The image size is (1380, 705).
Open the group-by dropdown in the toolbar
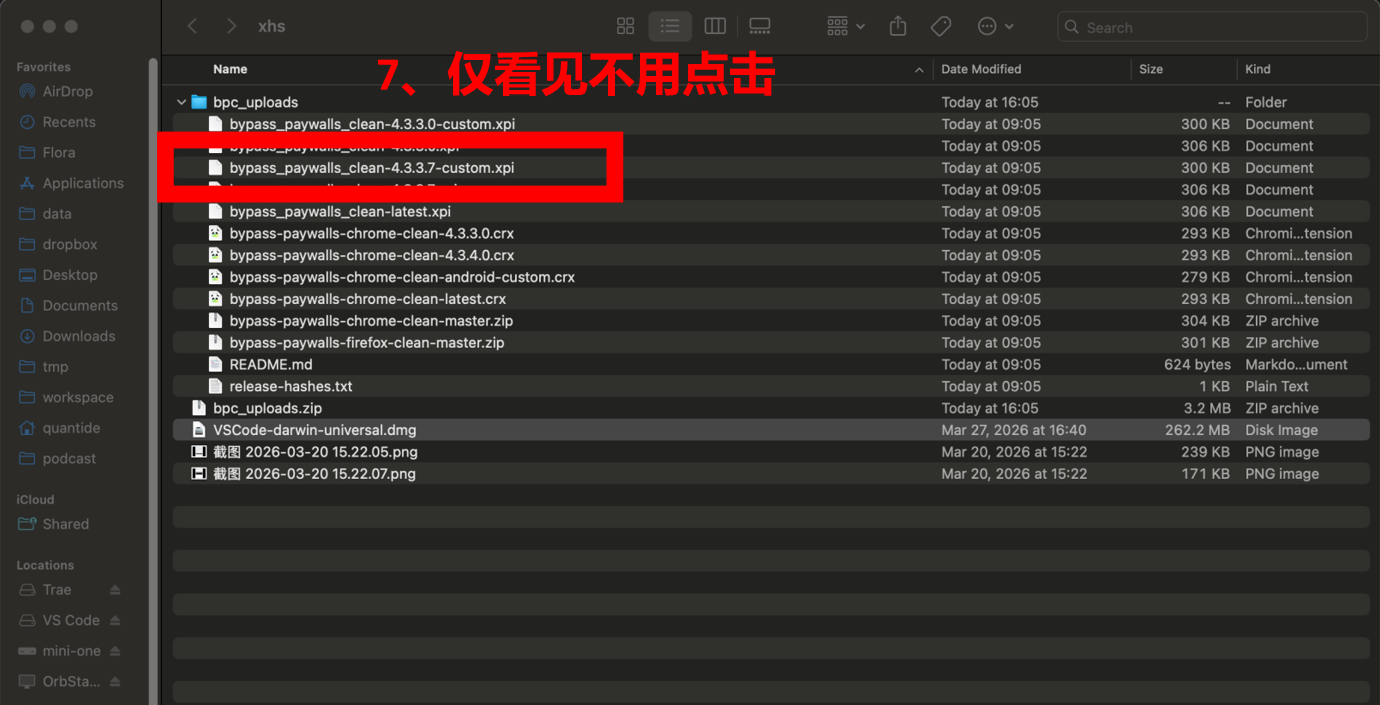point(843,26)
